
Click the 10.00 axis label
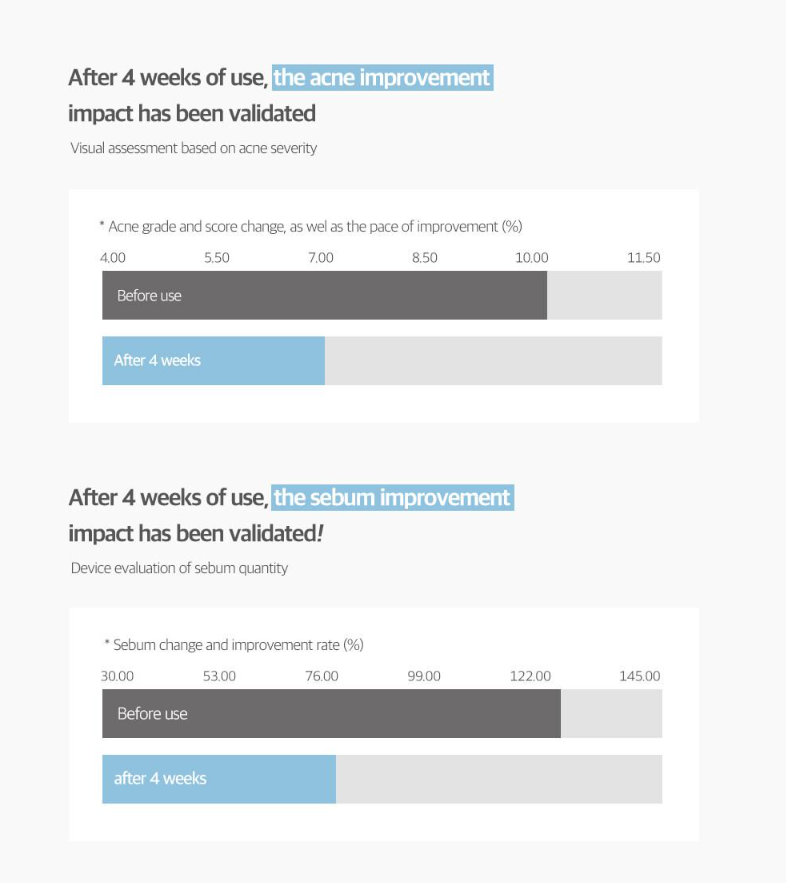[x=532, y=258]
